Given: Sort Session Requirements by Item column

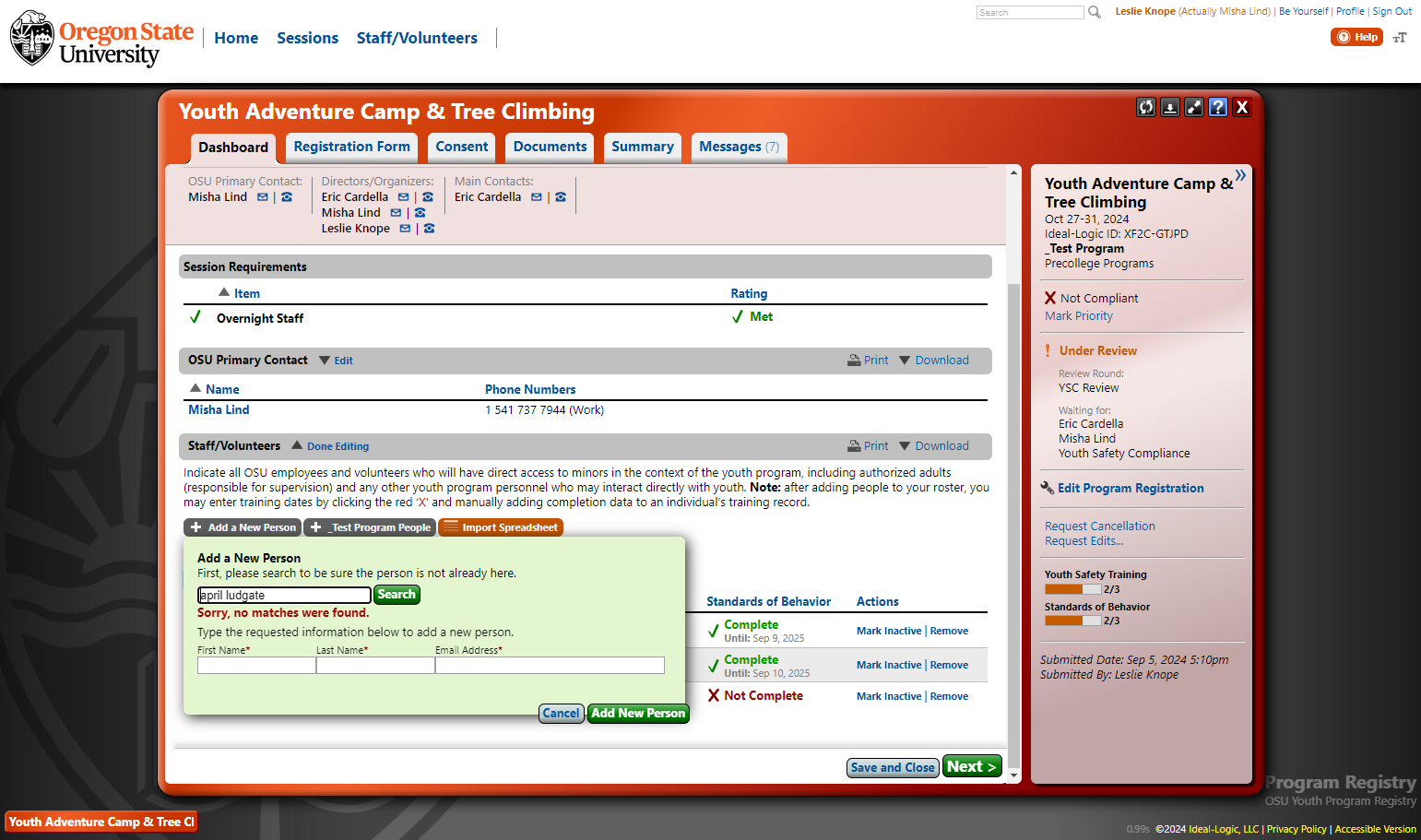Looking at the screenshot, I should tap(246, 294).
